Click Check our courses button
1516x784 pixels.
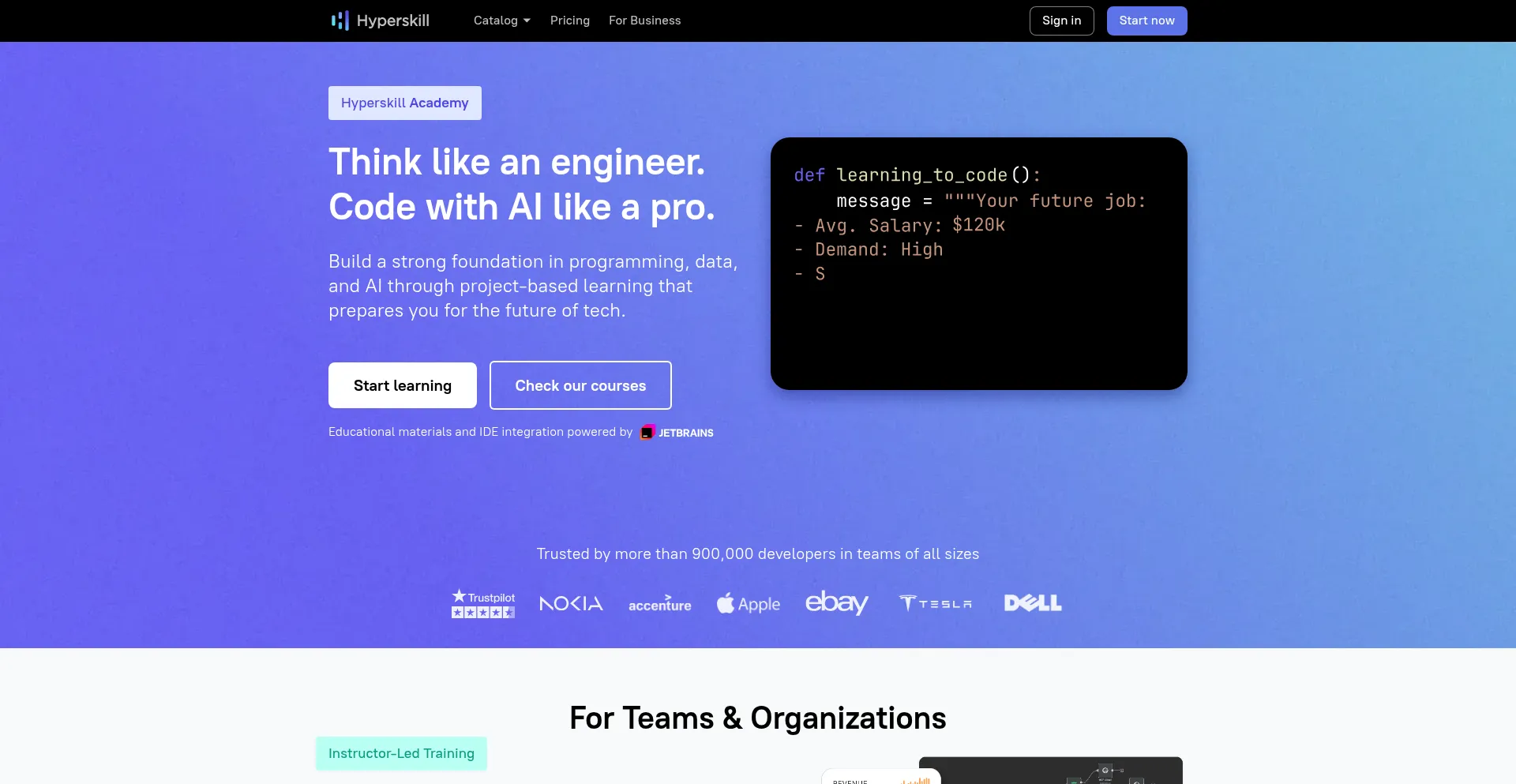pos(580,385)
